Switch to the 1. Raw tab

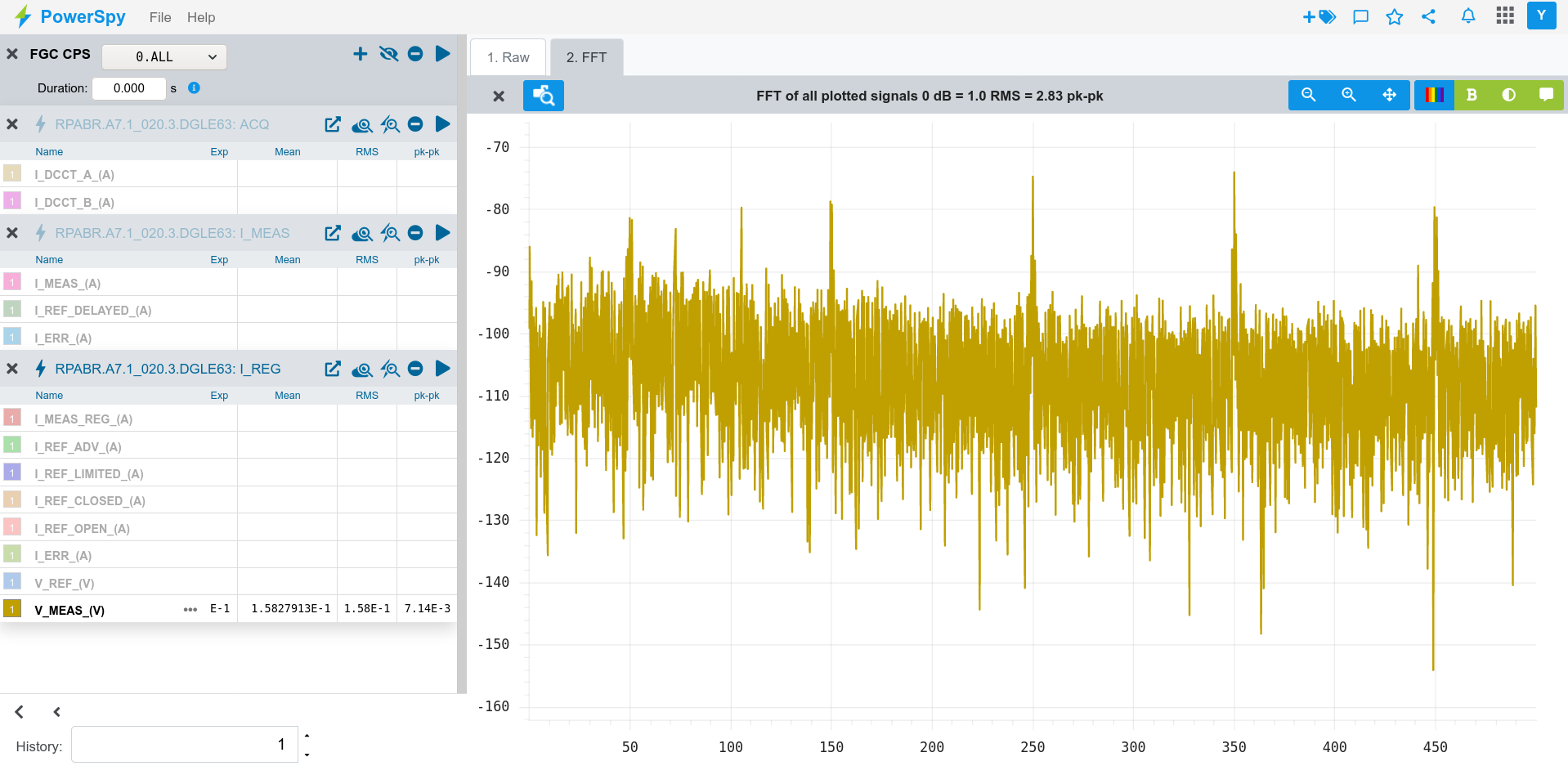pyautogui.click(x=508, y=57)
